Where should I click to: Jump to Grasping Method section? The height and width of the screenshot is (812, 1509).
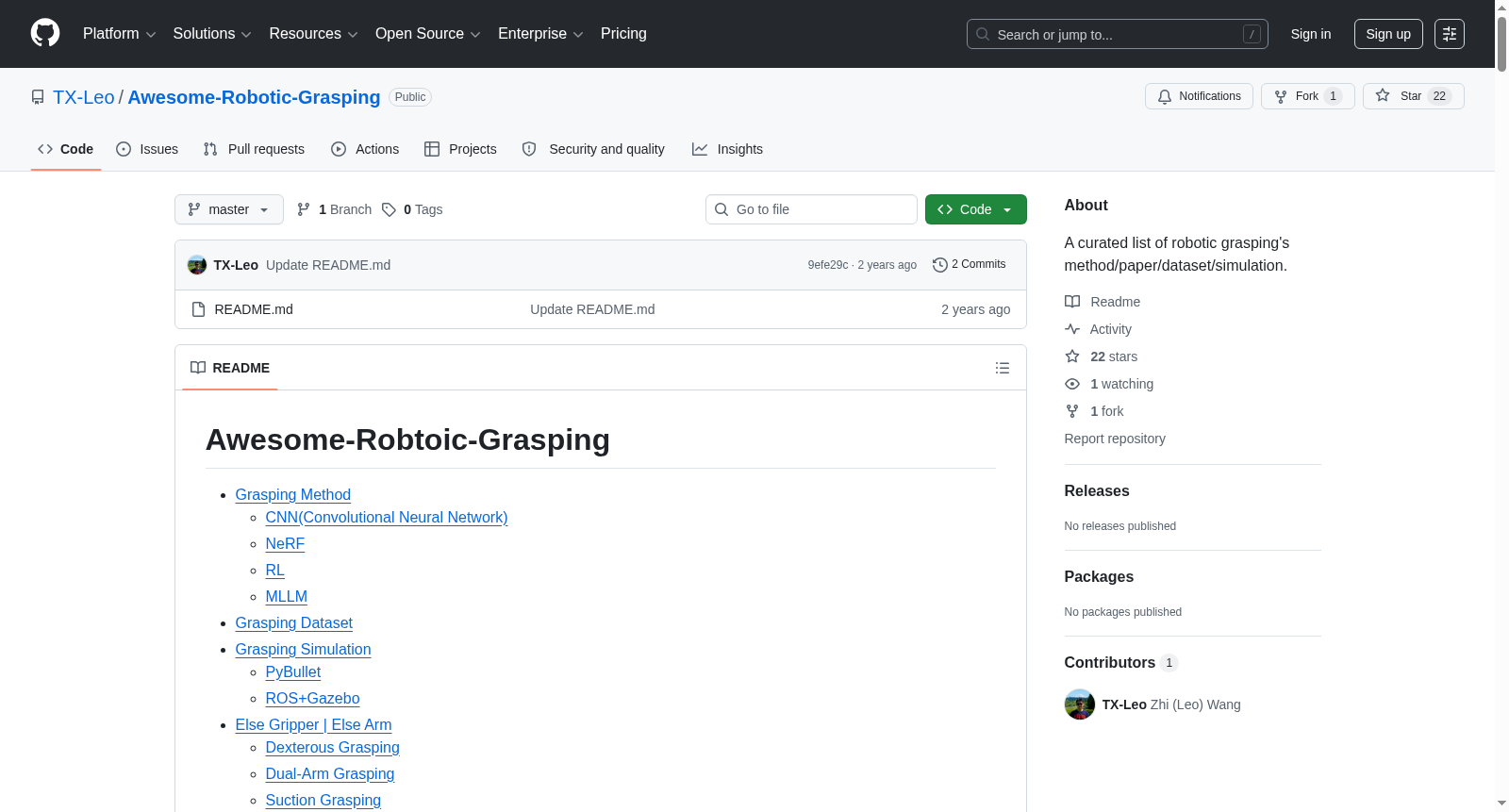coord(293,494)
